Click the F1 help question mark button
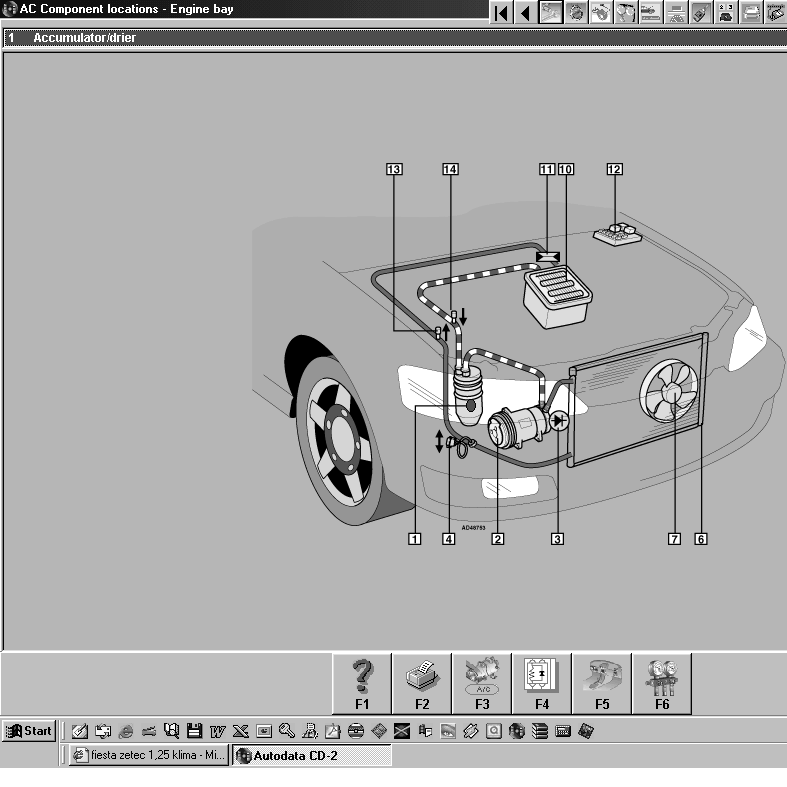The image size is (787, 787). pyautogui.click(x=361, y=683)
